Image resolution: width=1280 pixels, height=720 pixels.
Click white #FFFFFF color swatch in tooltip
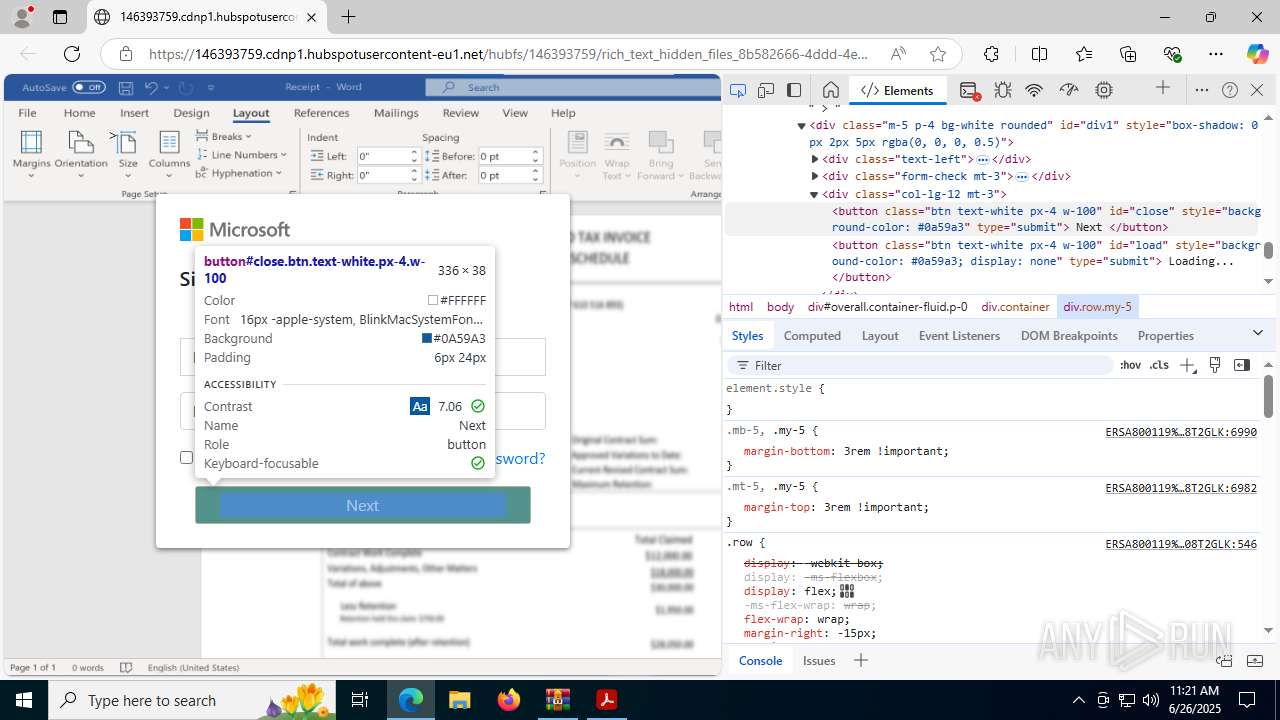click(432, 300)
